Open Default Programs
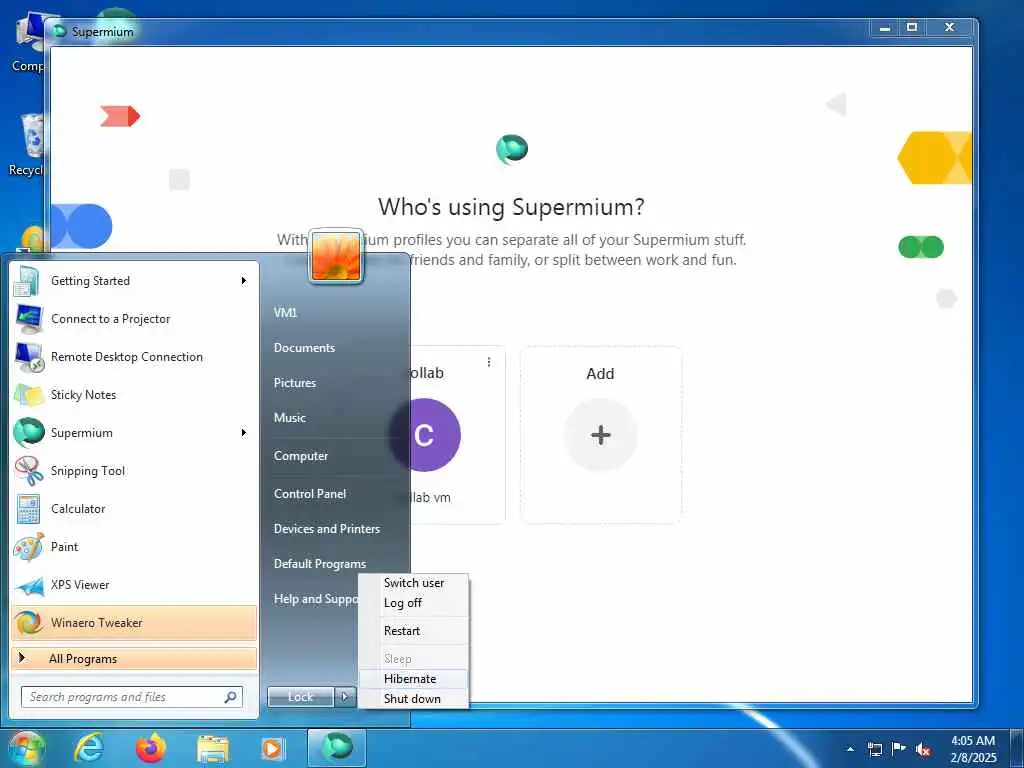 (x=319, y=564)
